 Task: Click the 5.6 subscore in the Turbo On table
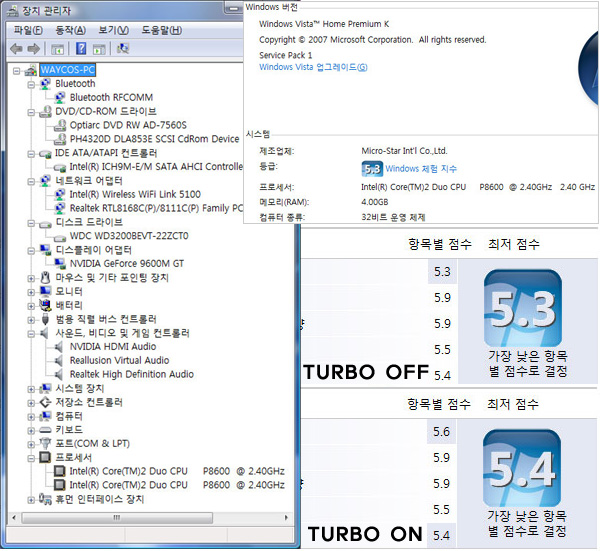click(x=441, y=432)
